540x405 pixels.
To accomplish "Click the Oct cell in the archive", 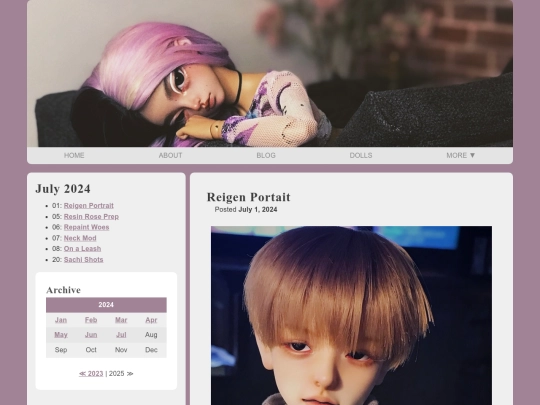I will tap(91, 350).
